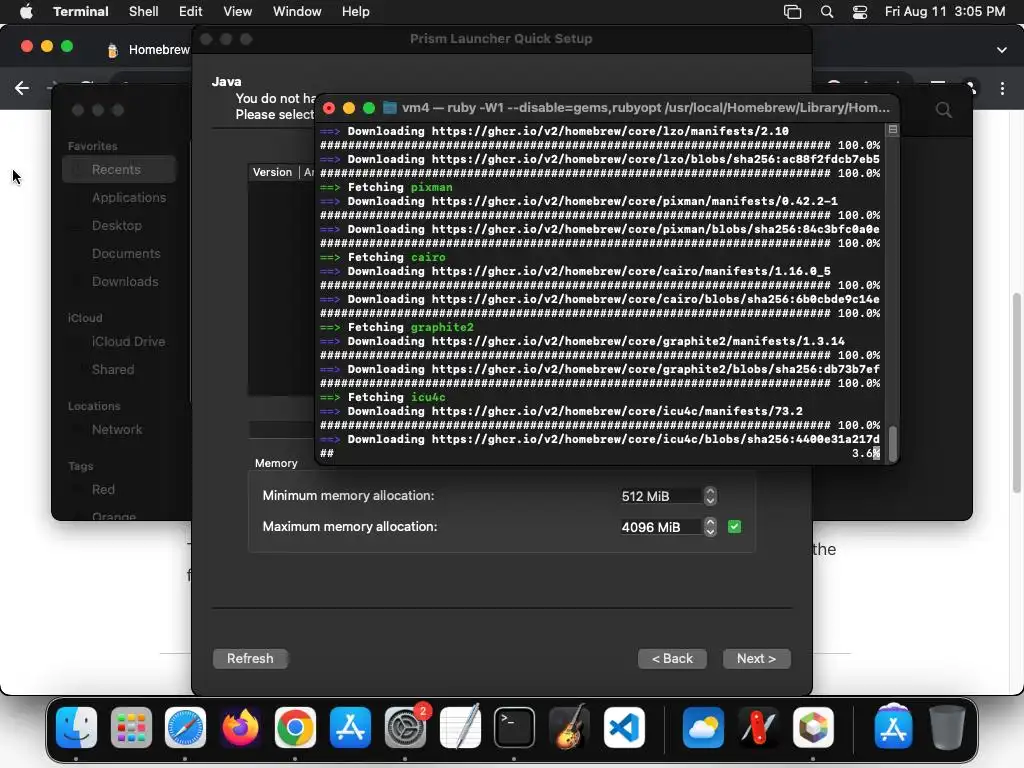Image resolution: width=1024 pixels, height=768 pixels.
Task: Open Terminal icon in the dock
Action: (x=515, y=727)
